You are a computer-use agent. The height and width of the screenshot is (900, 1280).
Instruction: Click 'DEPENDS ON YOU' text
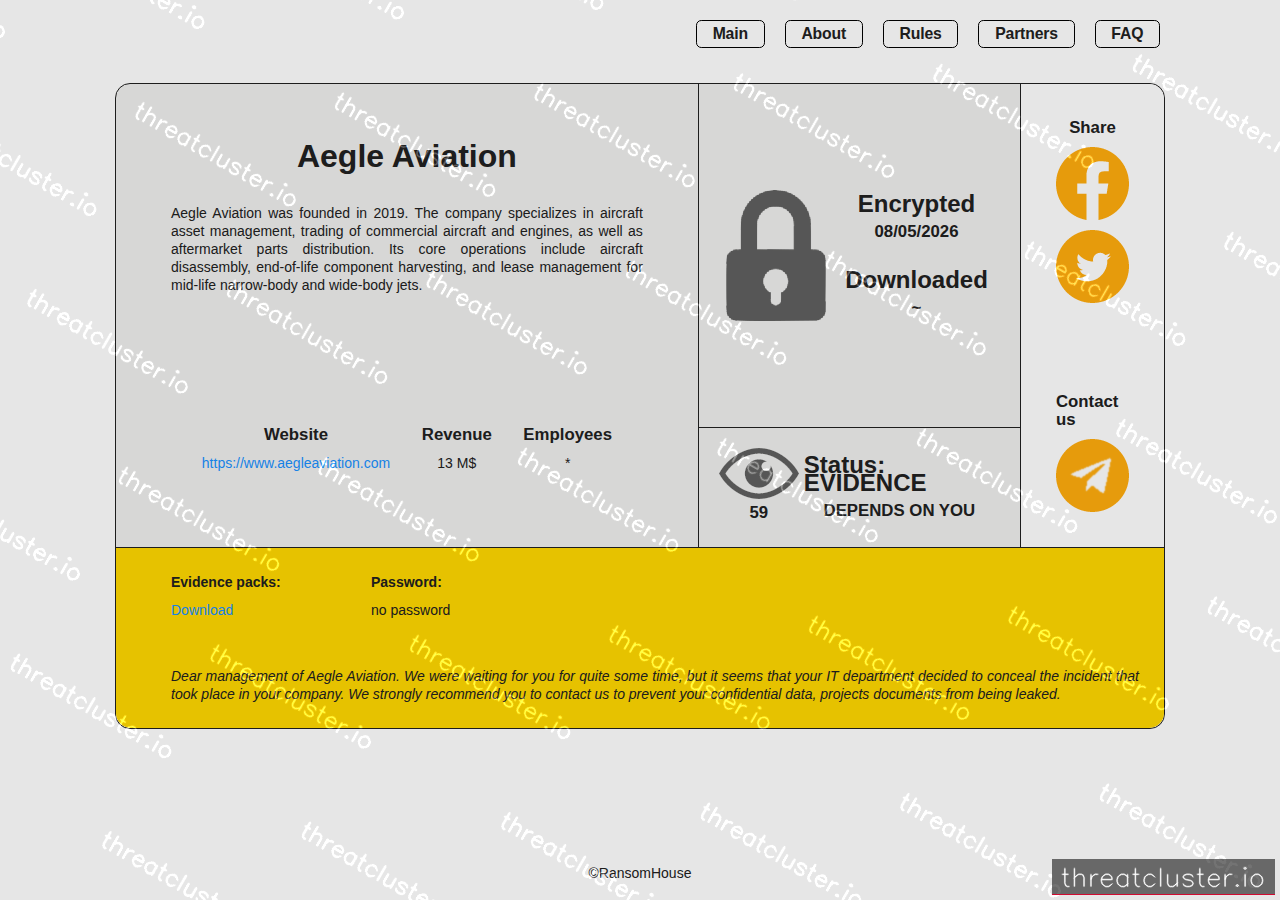899,510
